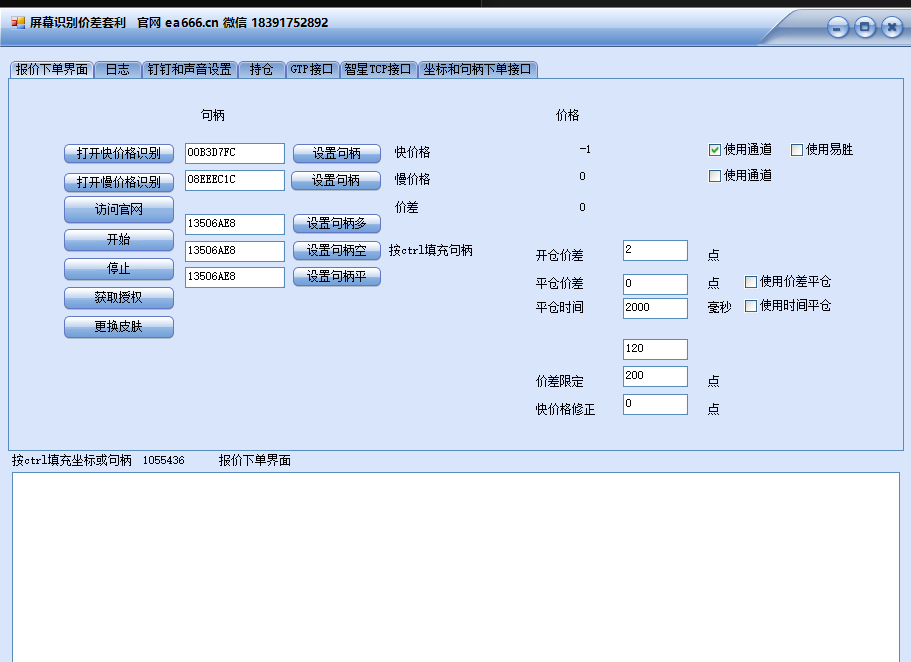Image resolution: width=911 pixels, height=662 pixels.
Task: Enable the 使用易胜 checkbox
Action: tap(797, 150)
